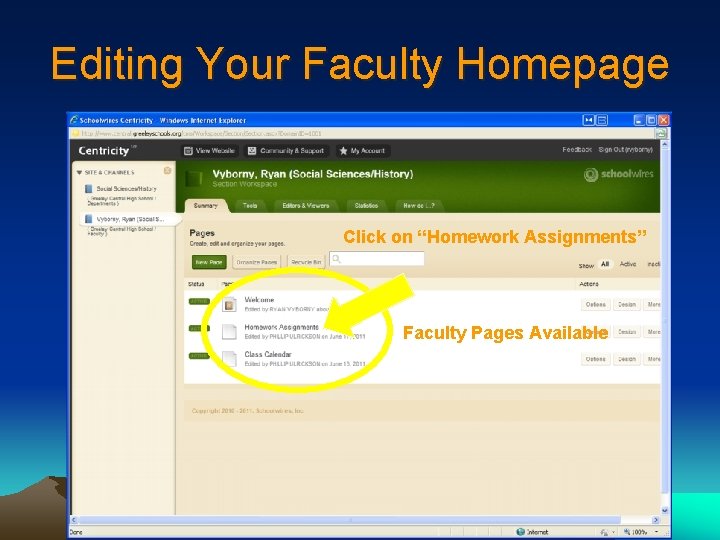Show only Active pages
The image size is (720, 540).
click(628, 264)
